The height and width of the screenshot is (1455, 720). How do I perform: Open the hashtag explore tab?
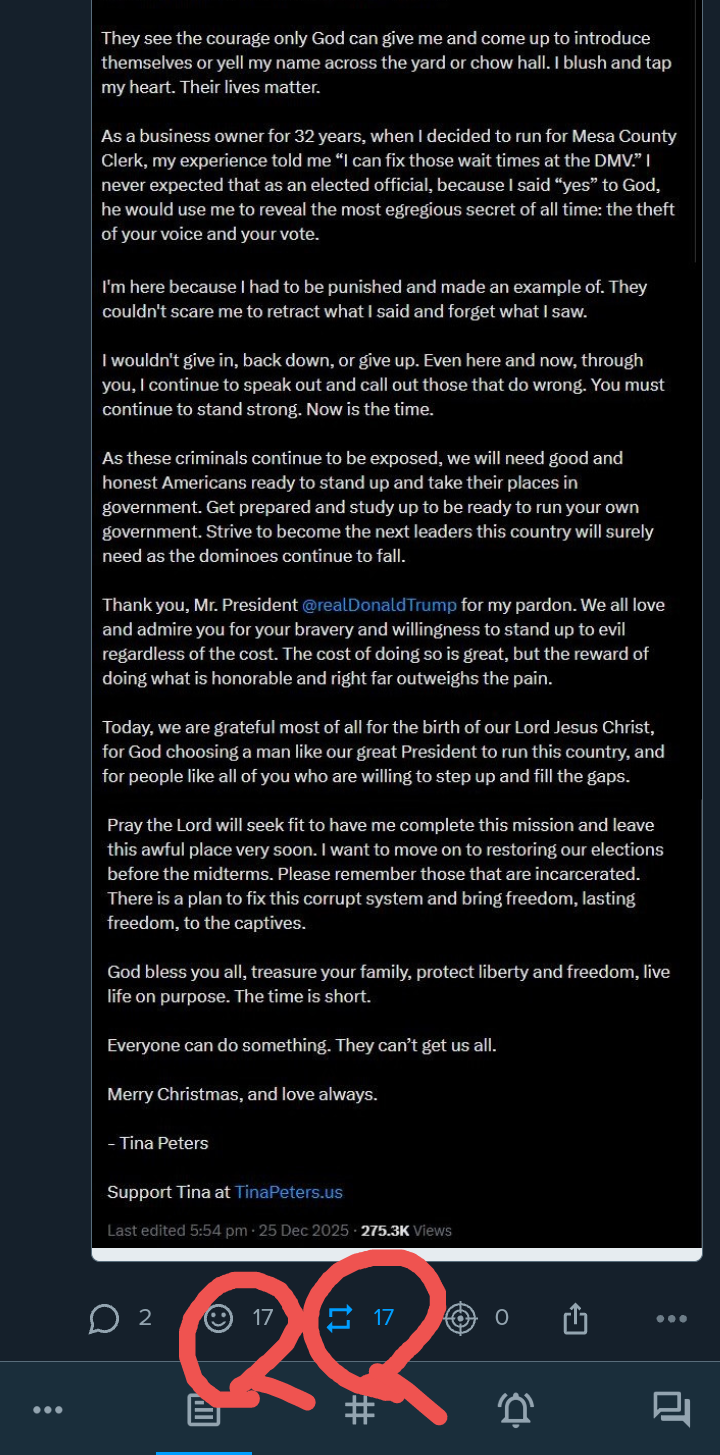coord(360,1410)
